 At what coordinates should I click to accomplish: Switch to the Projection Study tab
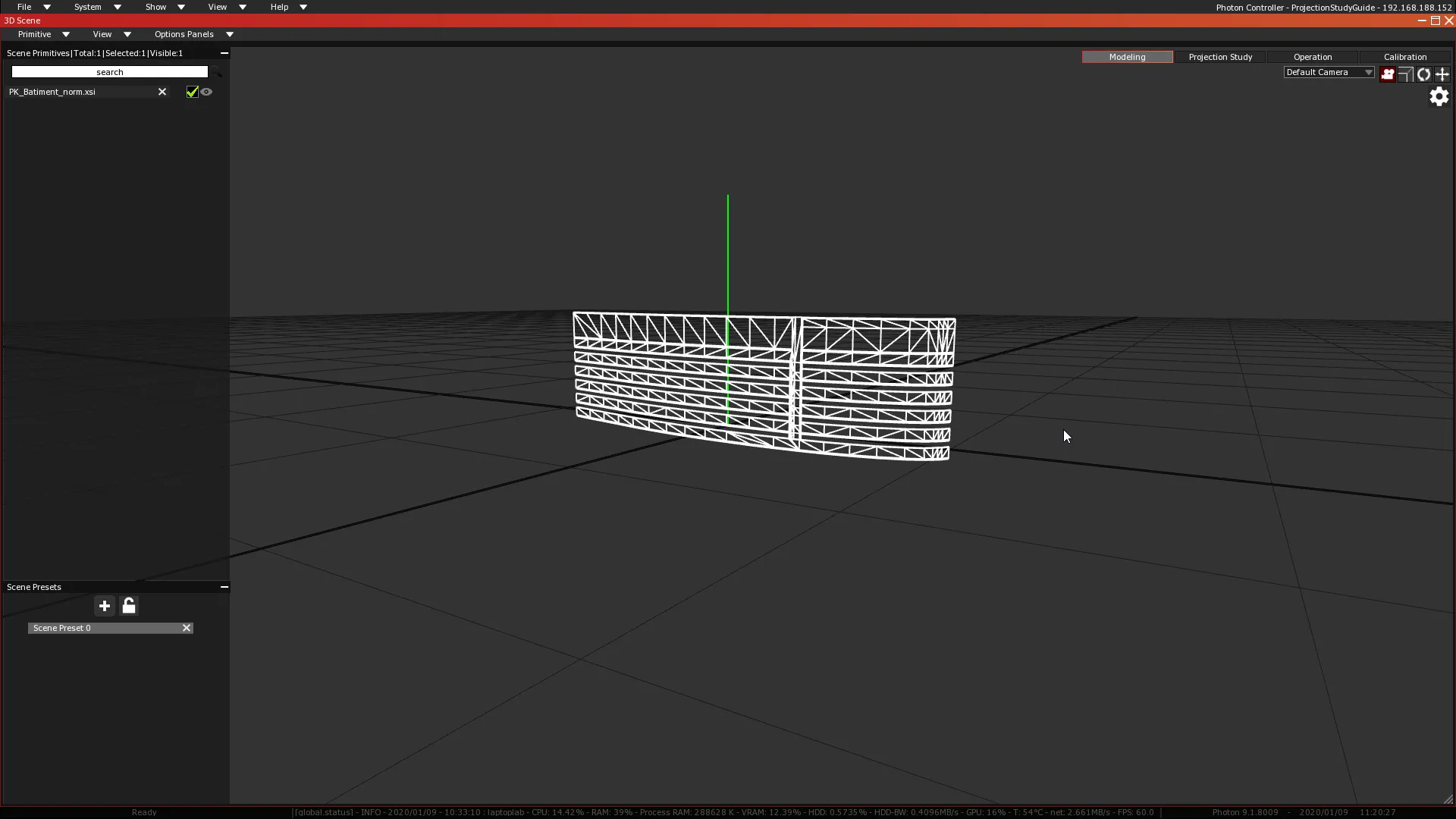pos(1220,57)
